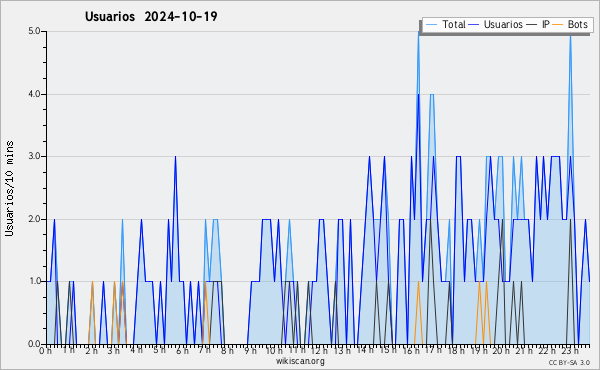
Task: Select the 'Bots' legend entry
Action: point(577,24)
